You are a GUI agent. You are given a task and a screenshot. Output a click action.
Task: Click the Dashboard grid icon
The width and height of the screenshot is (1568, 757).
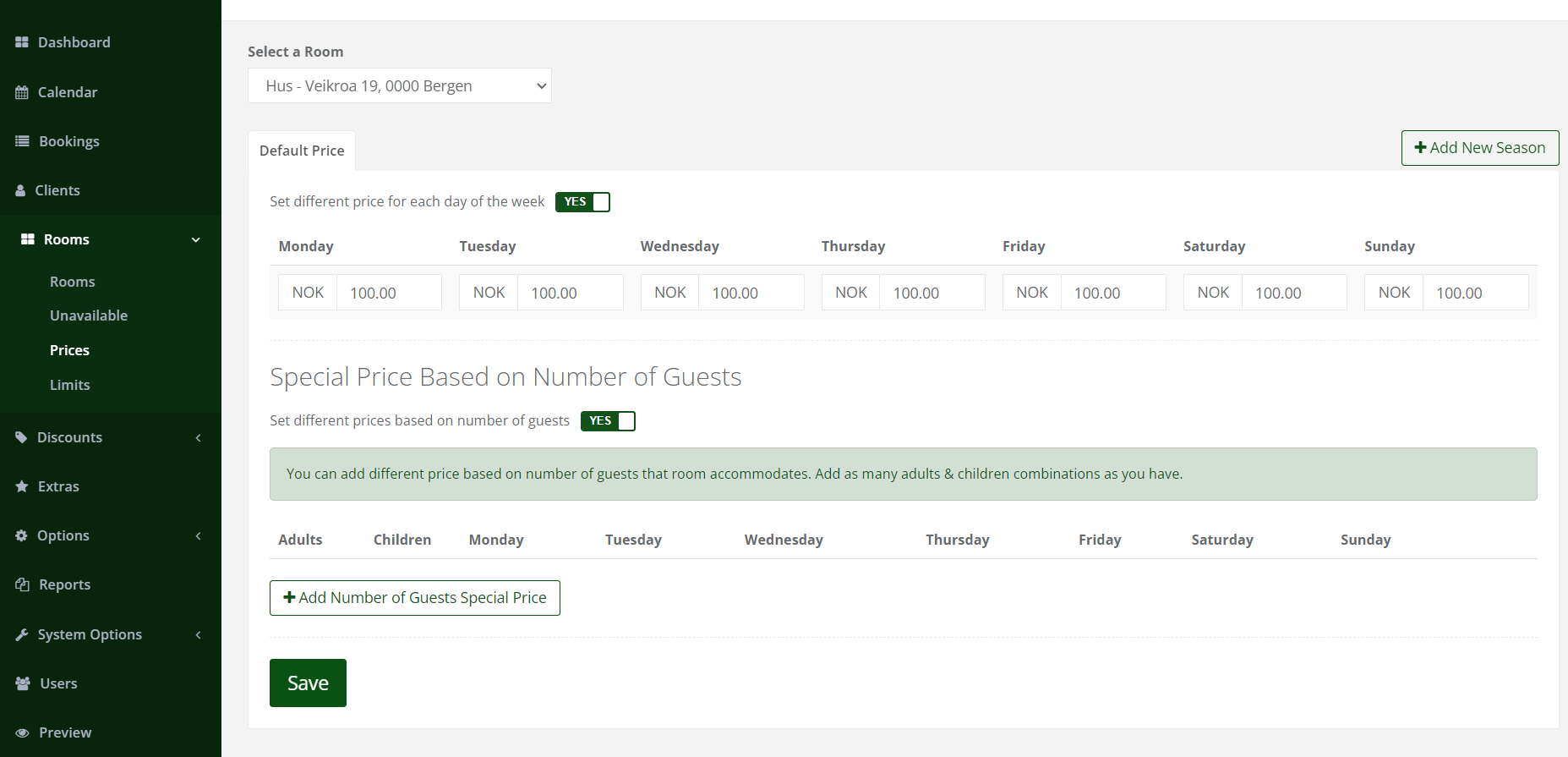click(x=22, y=42)
